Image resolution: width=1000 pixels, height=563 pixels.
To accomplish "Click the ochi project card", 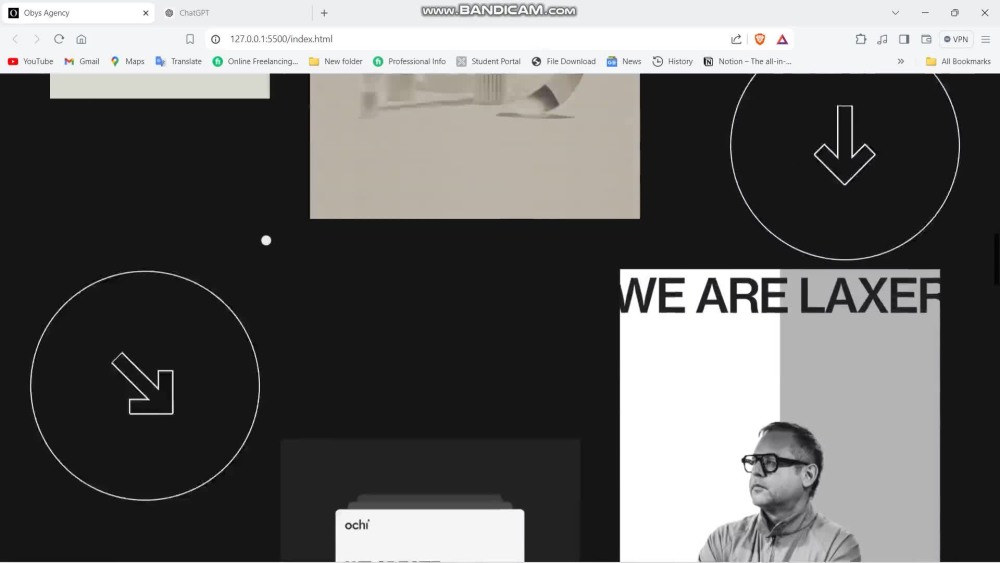I will coord(430,500).
